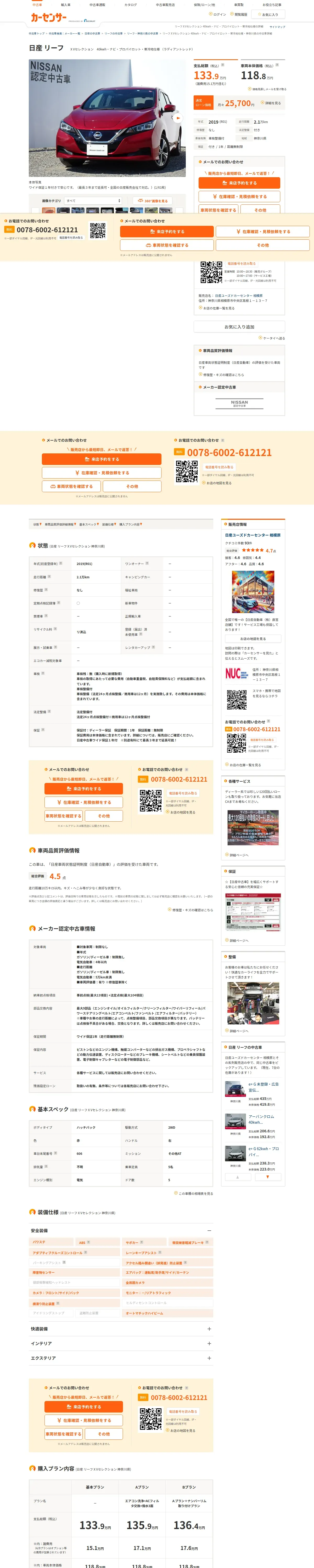Click 詳細を見る beside loan price 25,700円
314x1568 pixels.
(x=271, y=103)
